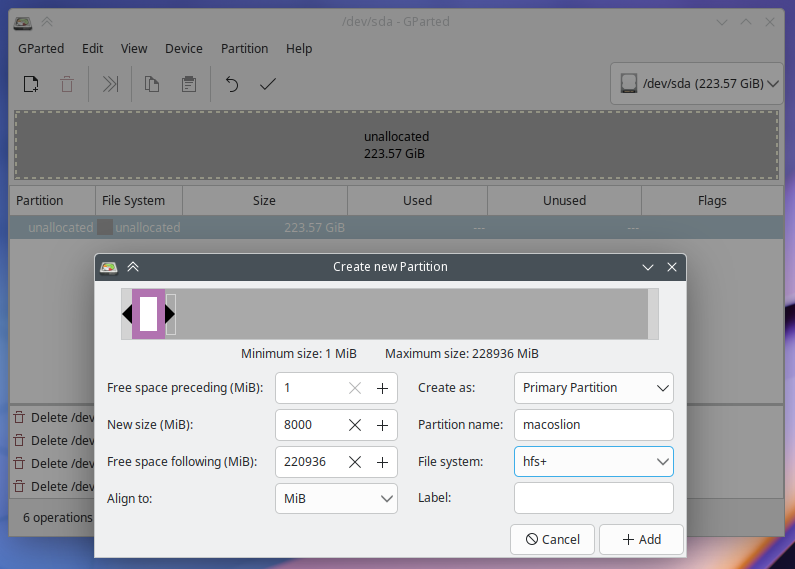Screen dimensions: 795x569
Task: Click the GParted app icon in main title bar
Action: (23, 22)
